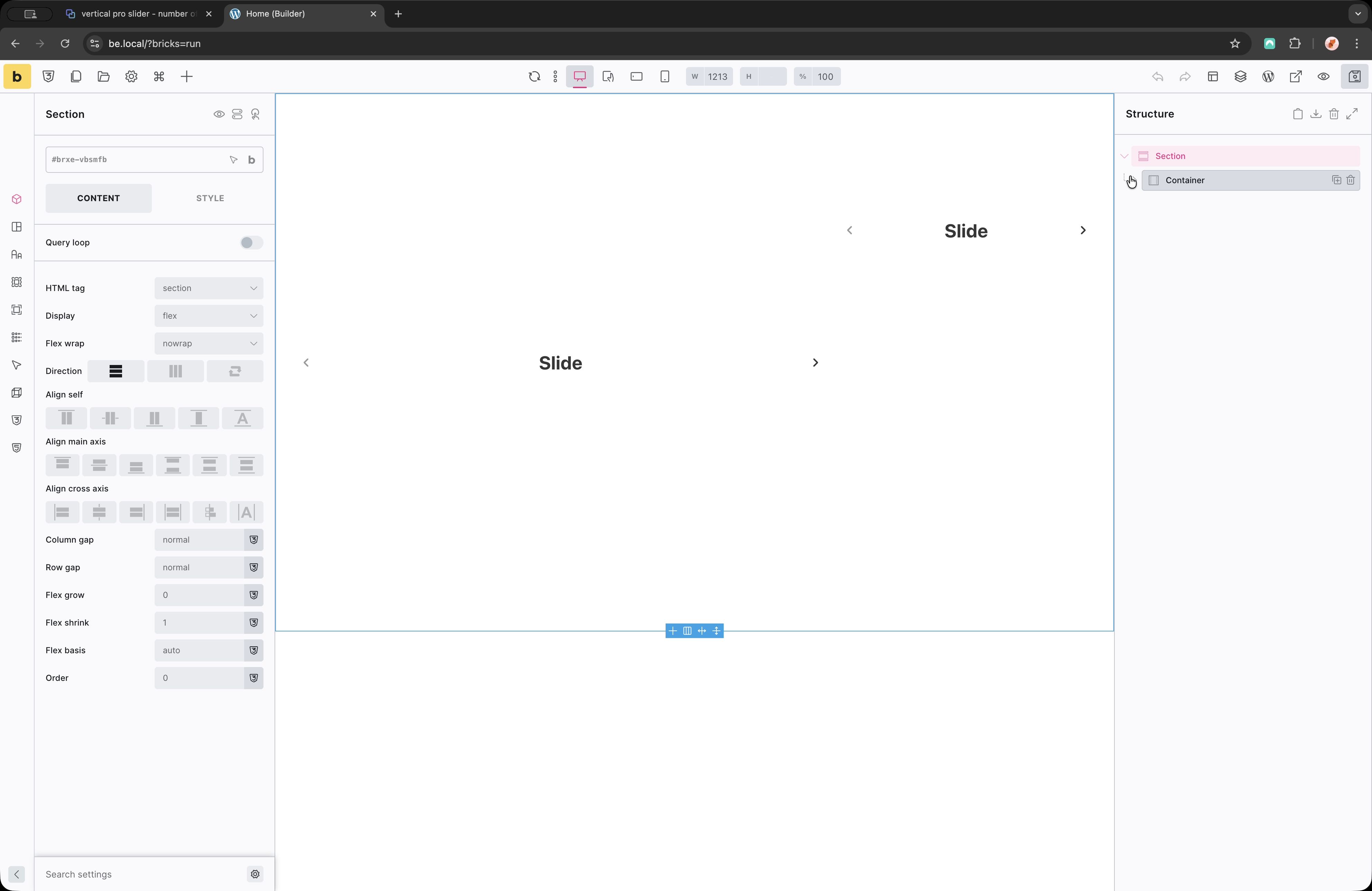Click the preview eye icon in toolbar
The width and height of the screenshot is (1372, 891).
tap(1323, 77)
